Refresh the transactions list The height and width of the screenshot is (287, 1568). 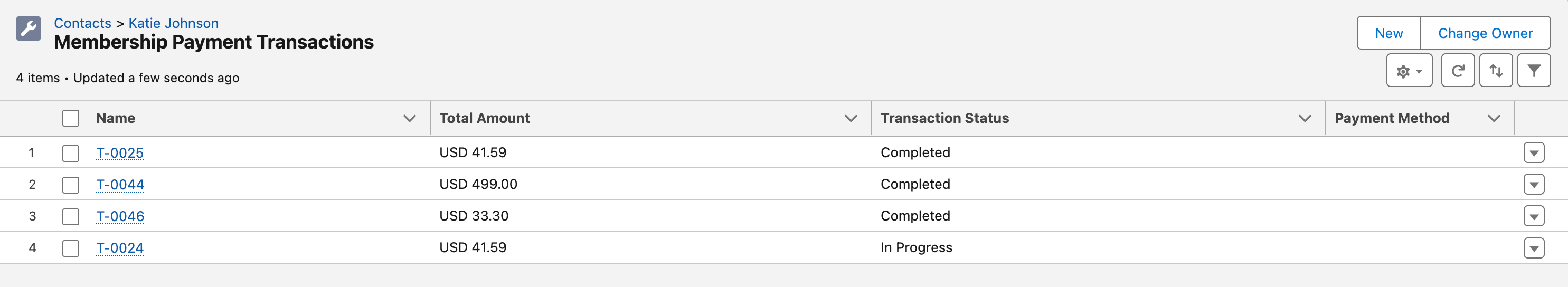point(1457,71)
